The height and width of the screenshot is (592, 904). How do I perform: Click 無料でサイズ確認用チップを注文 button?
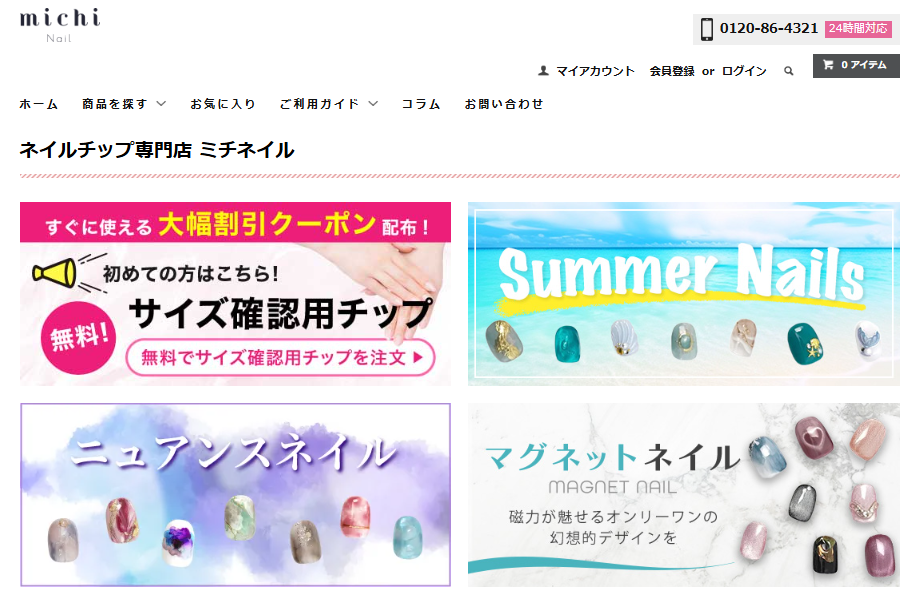tap(280, 357)
